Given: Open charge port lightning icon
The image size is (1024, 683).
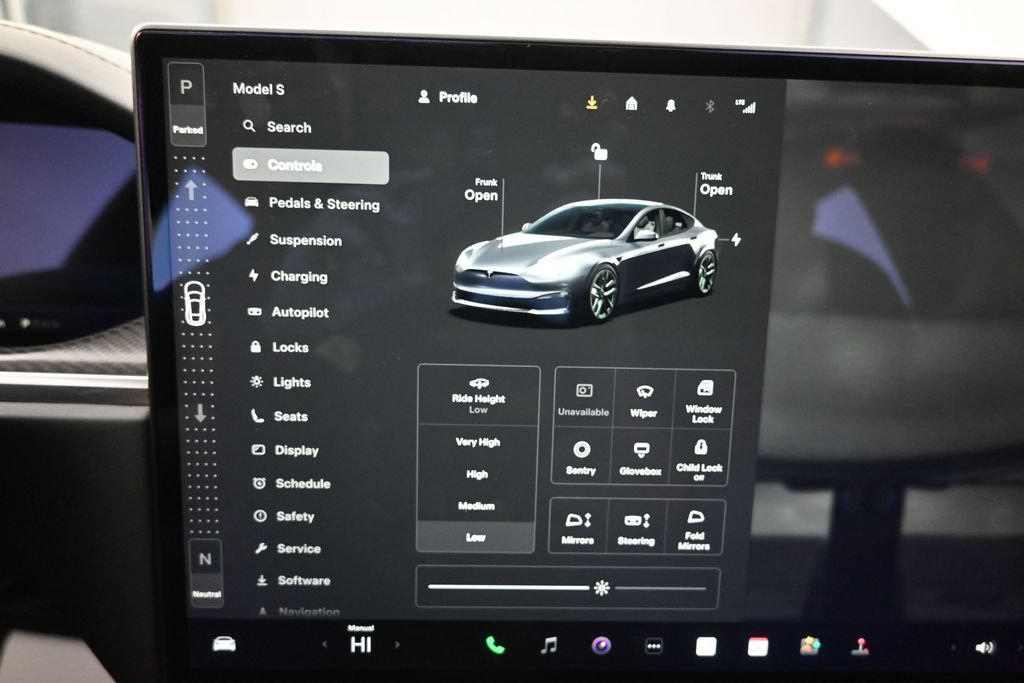Looking at the screenshot, I should (x=737, y=240).
